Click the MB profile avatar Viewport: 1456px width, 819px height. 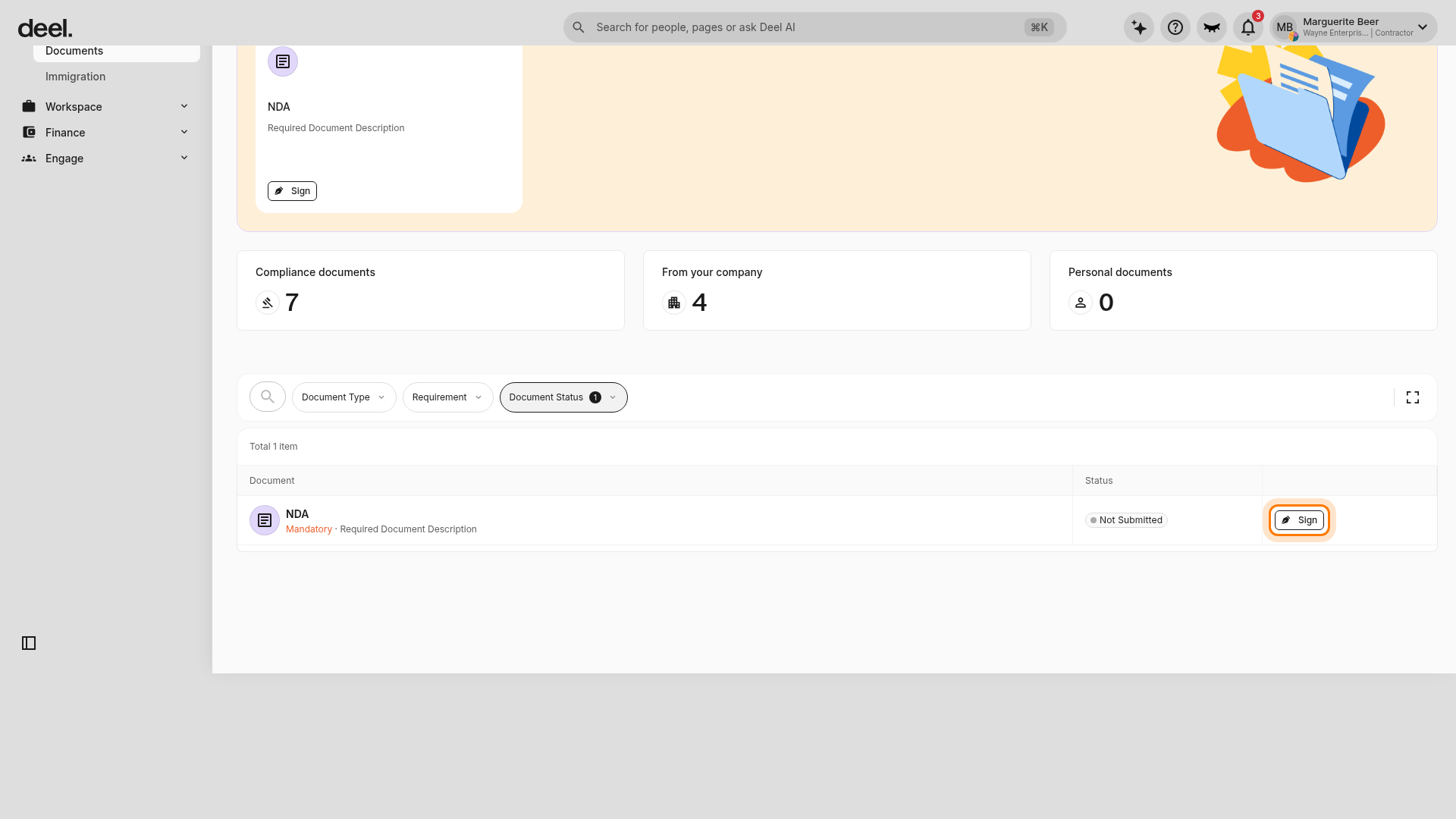1285,27
